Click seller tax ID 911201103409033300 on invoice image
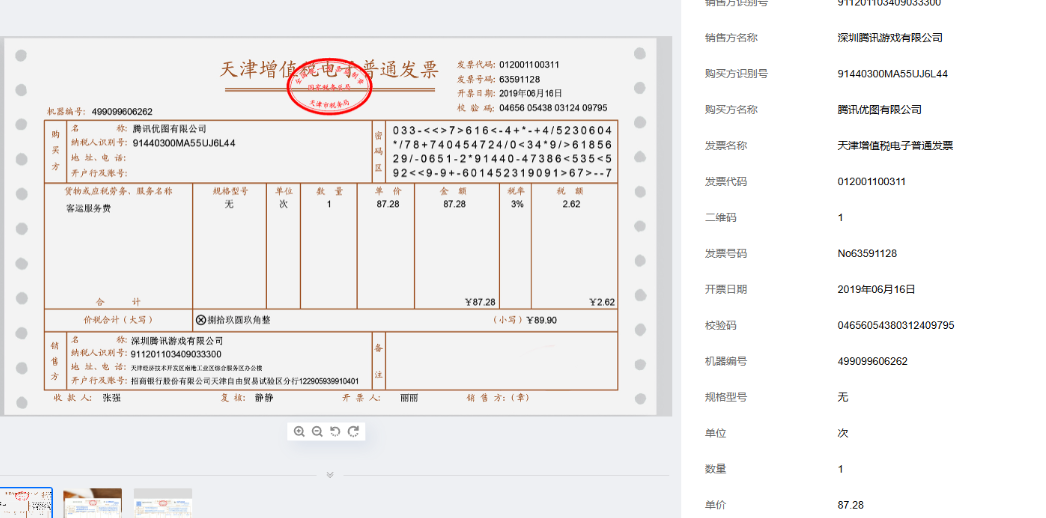This screenshot has width=1046, height=518. click(176, 354)
